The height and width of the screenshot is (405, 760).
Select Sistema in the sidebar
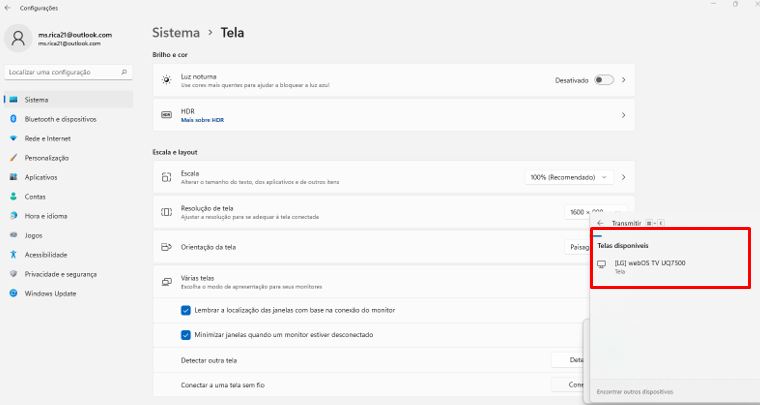pyautogui.click(x=68, y=100)
